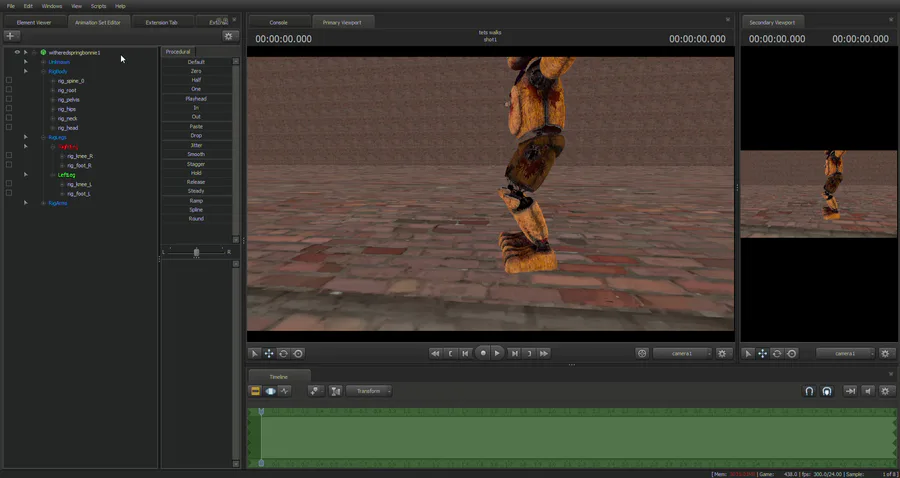900x478 pixels.
Task: Choose the rotate tool in Primary Viewport
Action: pos(284,353)
